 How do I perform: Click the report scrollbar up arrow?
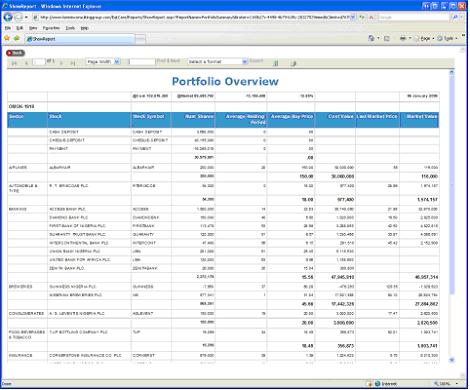point(452,72)
